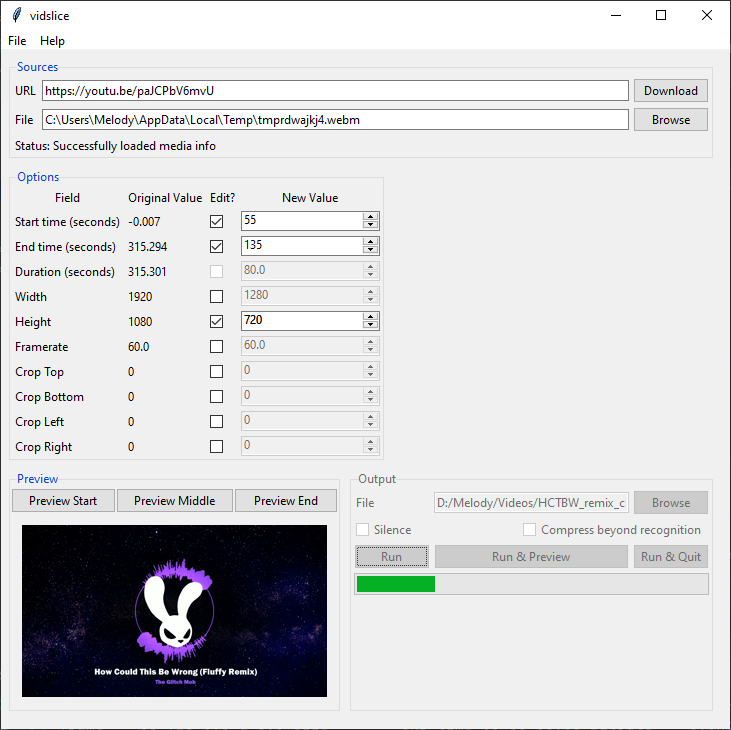
Task: Enable the Crop Bottom edit checkbox
Action: coord(216,397)
